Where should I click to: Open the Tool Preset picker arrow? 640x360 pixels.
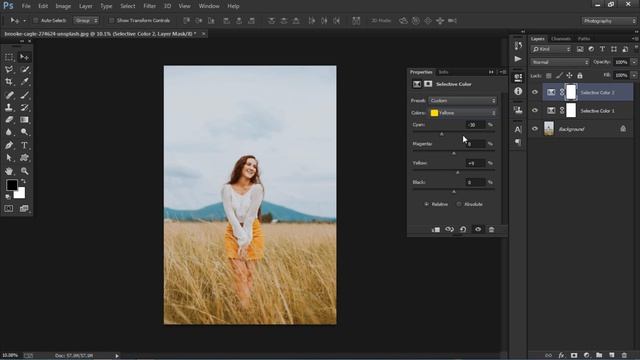pyautogui.click(x=24, y=20)
